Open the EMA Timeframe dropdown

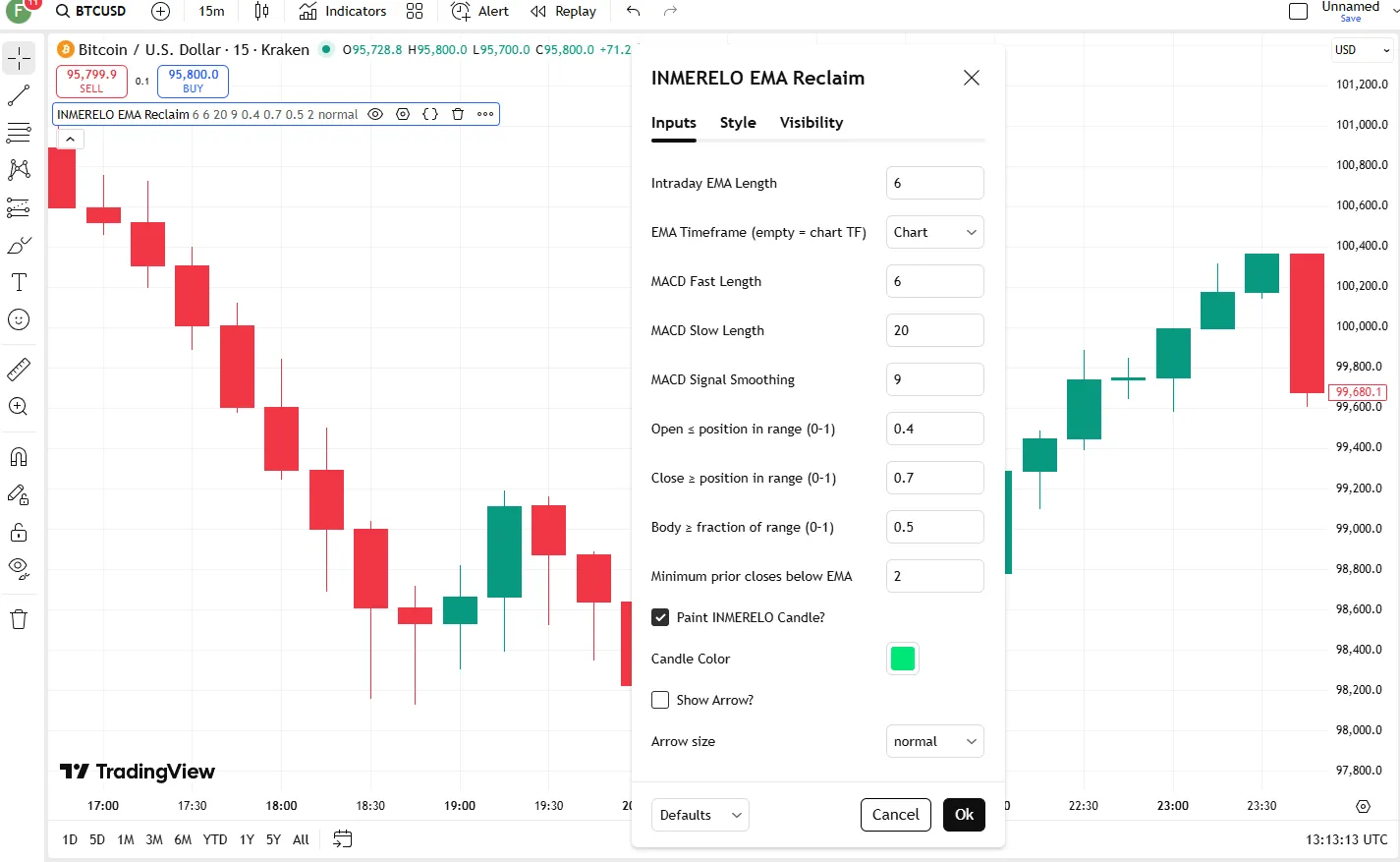934,232
